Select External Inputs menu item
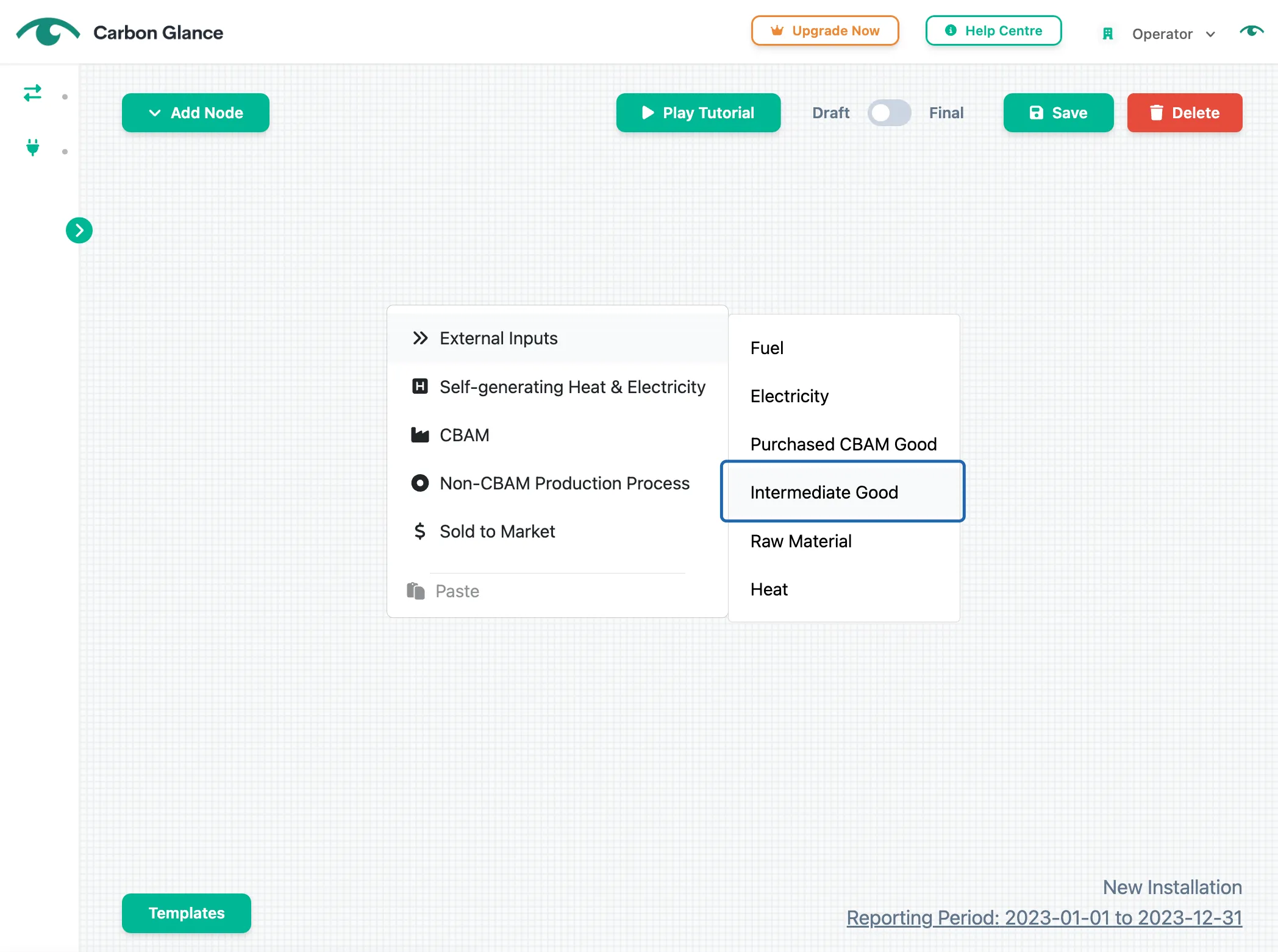 click(557, 338)
